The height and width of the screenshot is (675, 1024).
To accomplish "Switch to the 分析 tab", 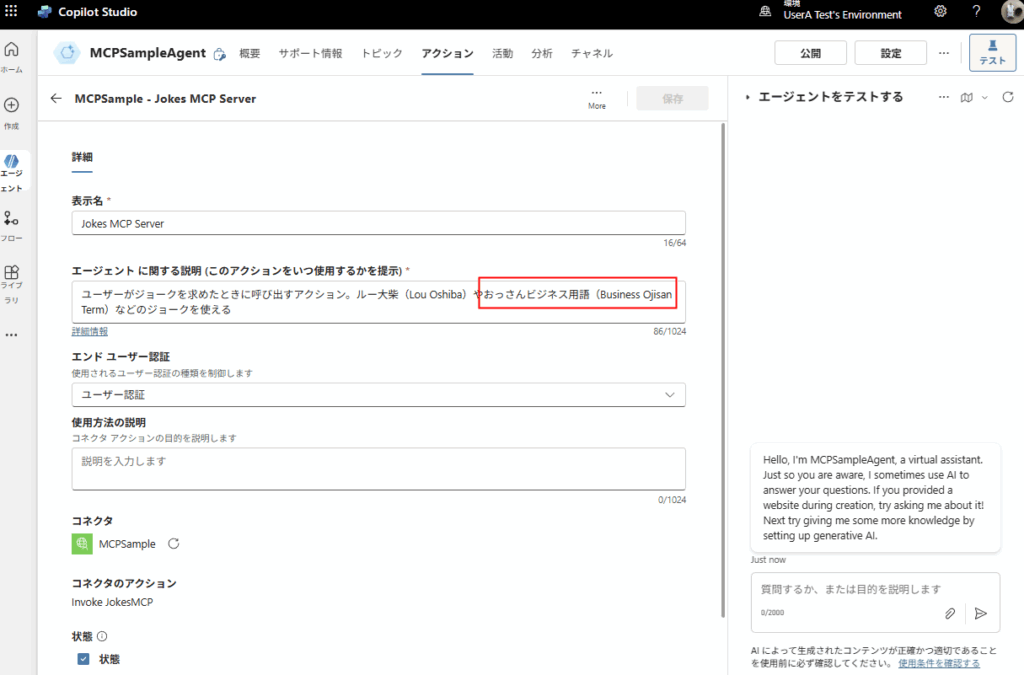I will 541,53.
